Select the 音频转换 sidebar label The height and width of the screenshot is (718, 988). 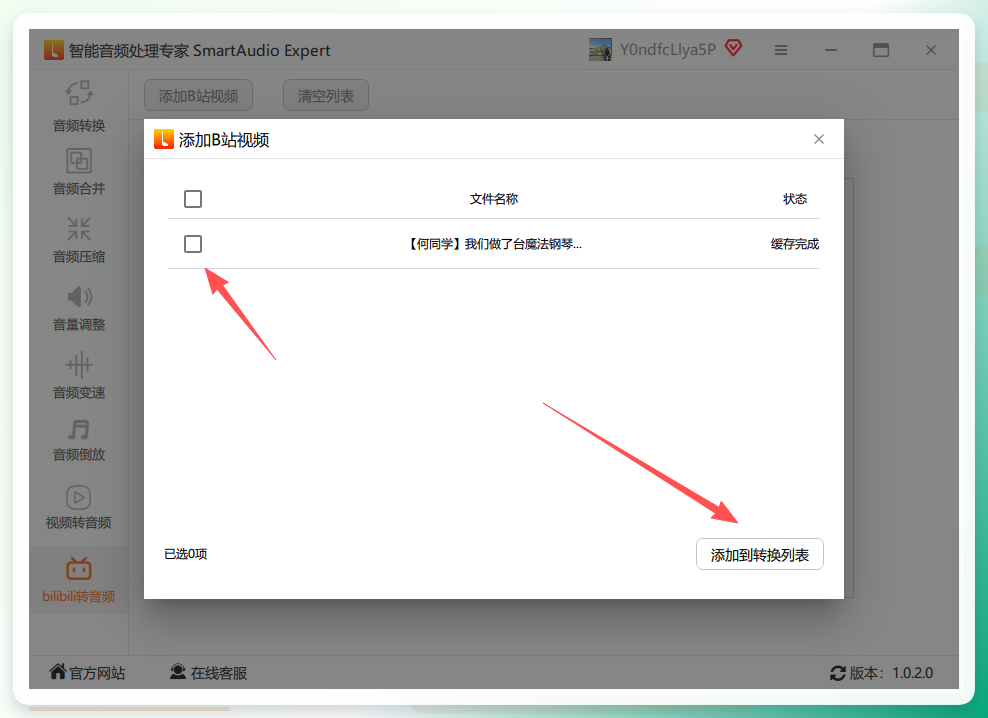coord(79,125)
